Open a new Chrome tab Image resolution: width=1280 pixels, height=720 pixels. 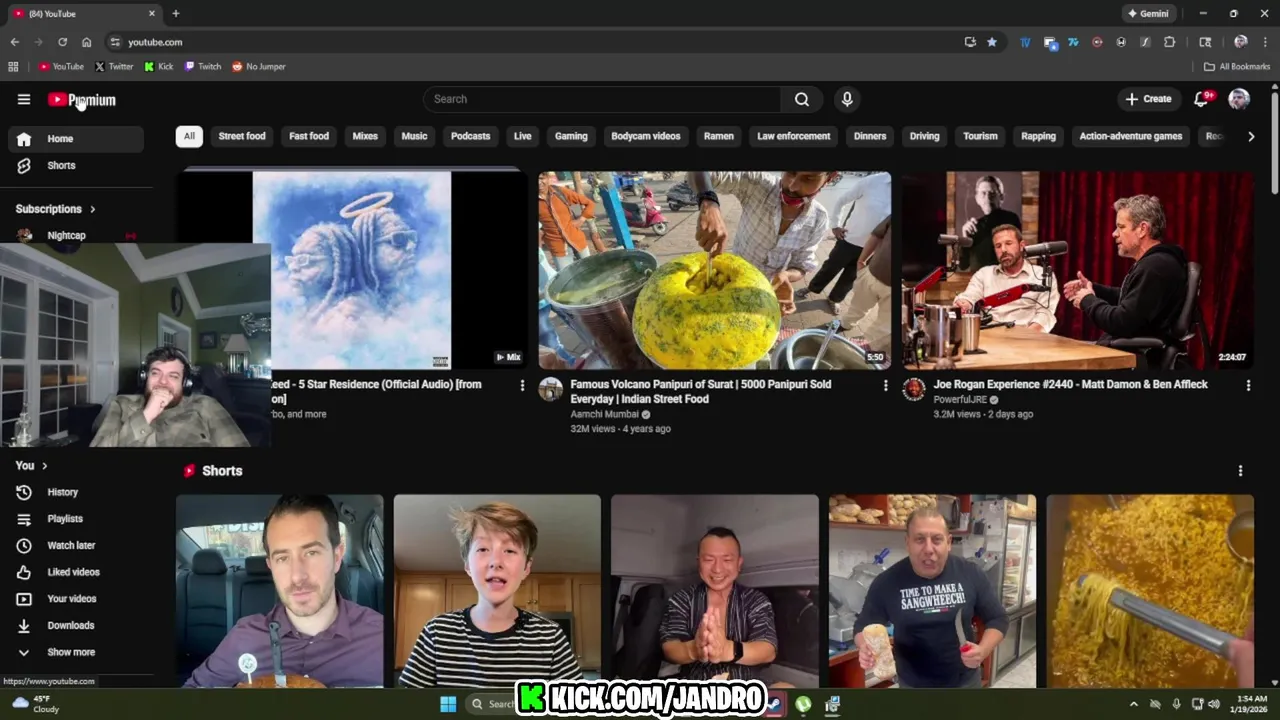click(176, 14)
